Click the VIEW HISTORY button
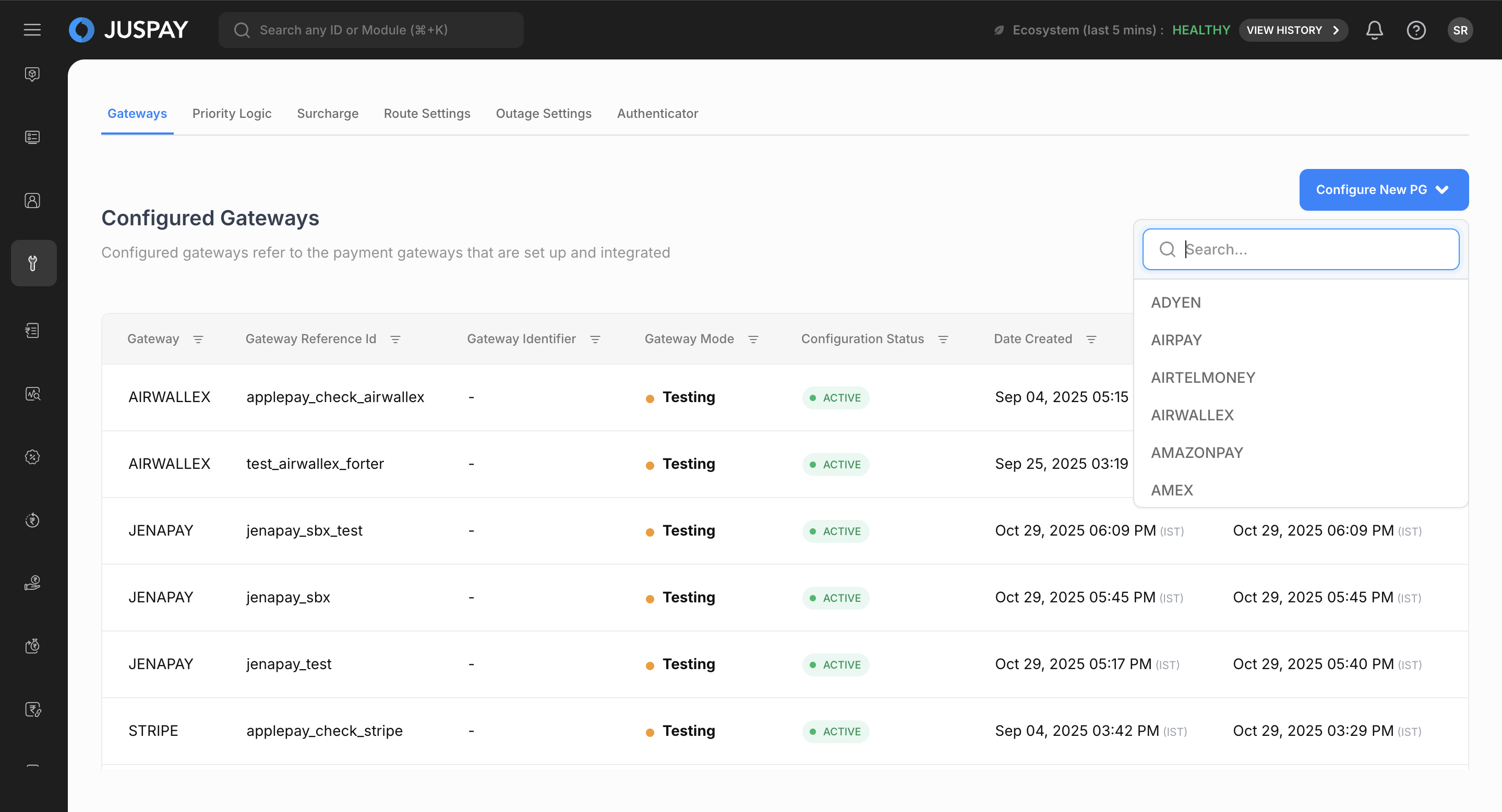The width and height of the screenshot is (1502, 812). pyautogui.click(x=1292, y=30)
